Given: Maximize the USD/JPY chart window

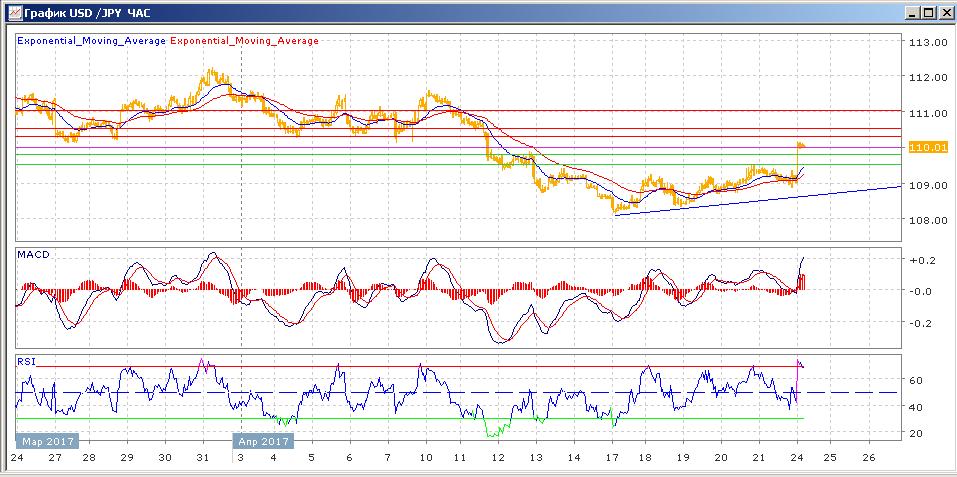Looking at the screenshot, I should point(927,12).
